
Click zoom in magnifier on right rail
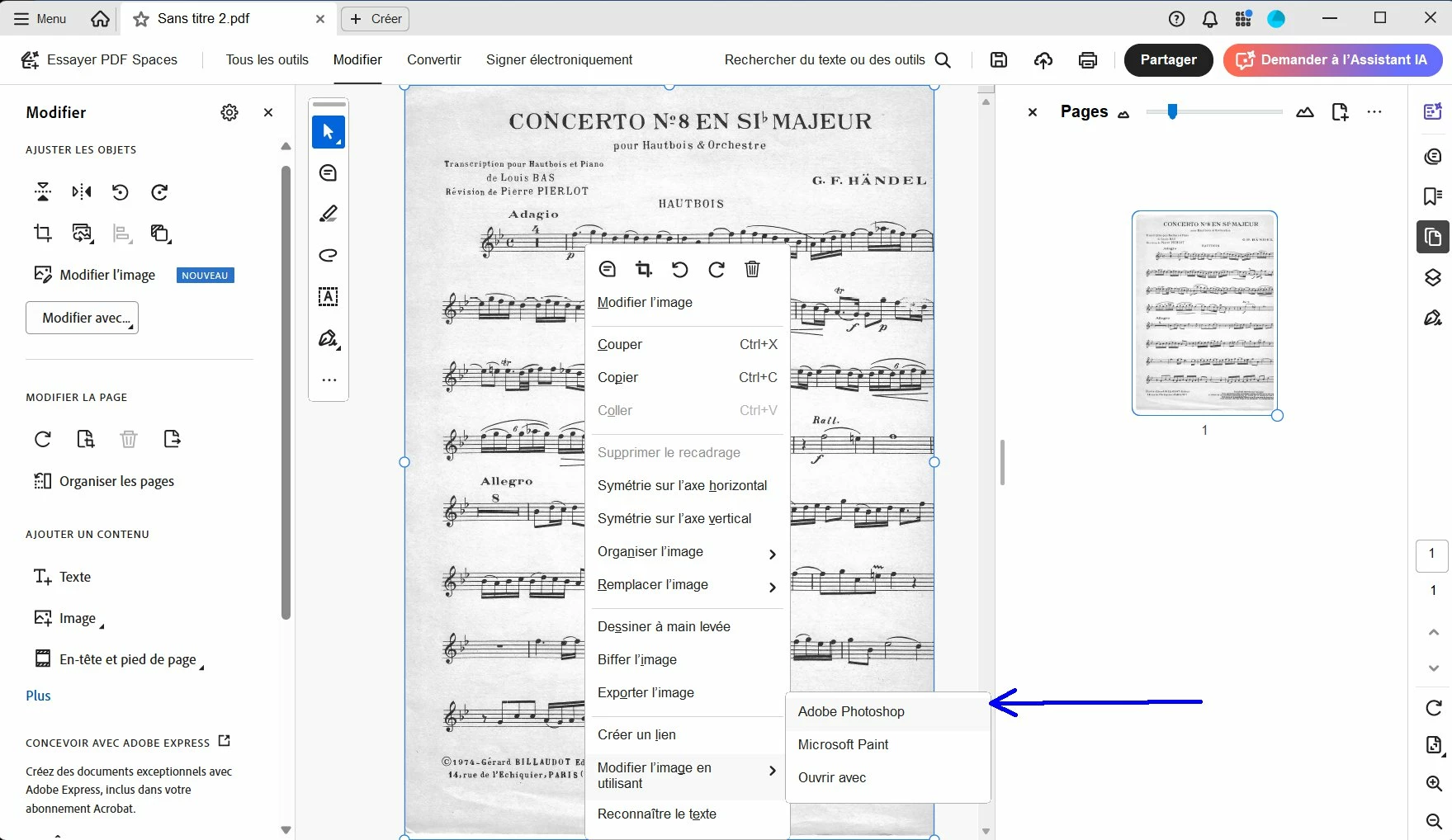(x=1434, y=783)
